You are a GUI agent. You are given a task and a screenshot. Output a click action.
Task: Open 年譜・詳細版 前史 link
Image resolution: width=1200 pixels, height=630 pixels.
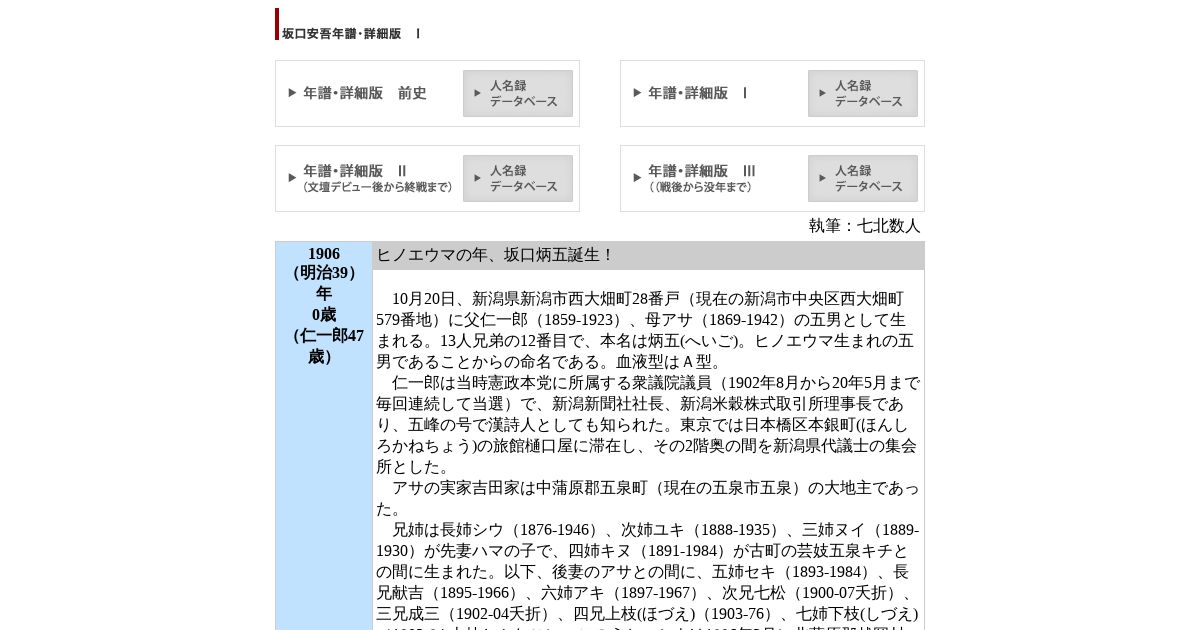coord(365,93)
